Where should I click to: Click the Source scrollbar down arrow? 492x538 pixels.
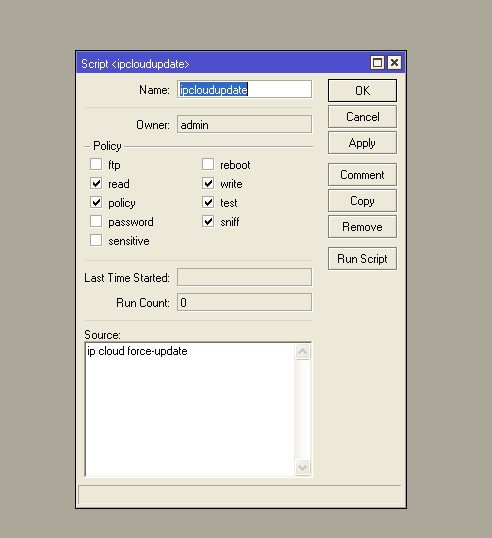click(x=302, y=467)
